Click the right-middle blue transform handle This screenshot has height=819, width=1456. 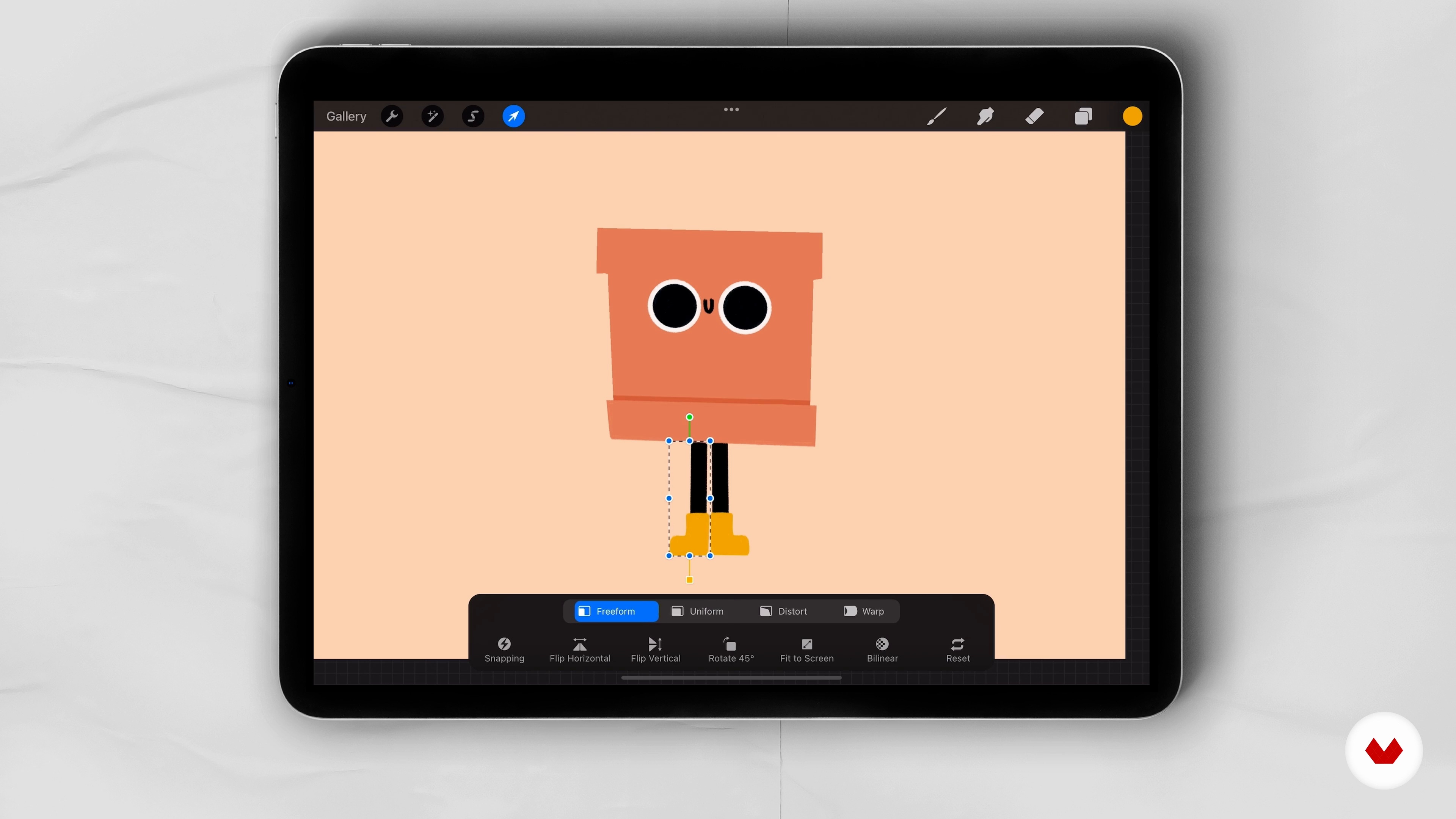(711, 499)
